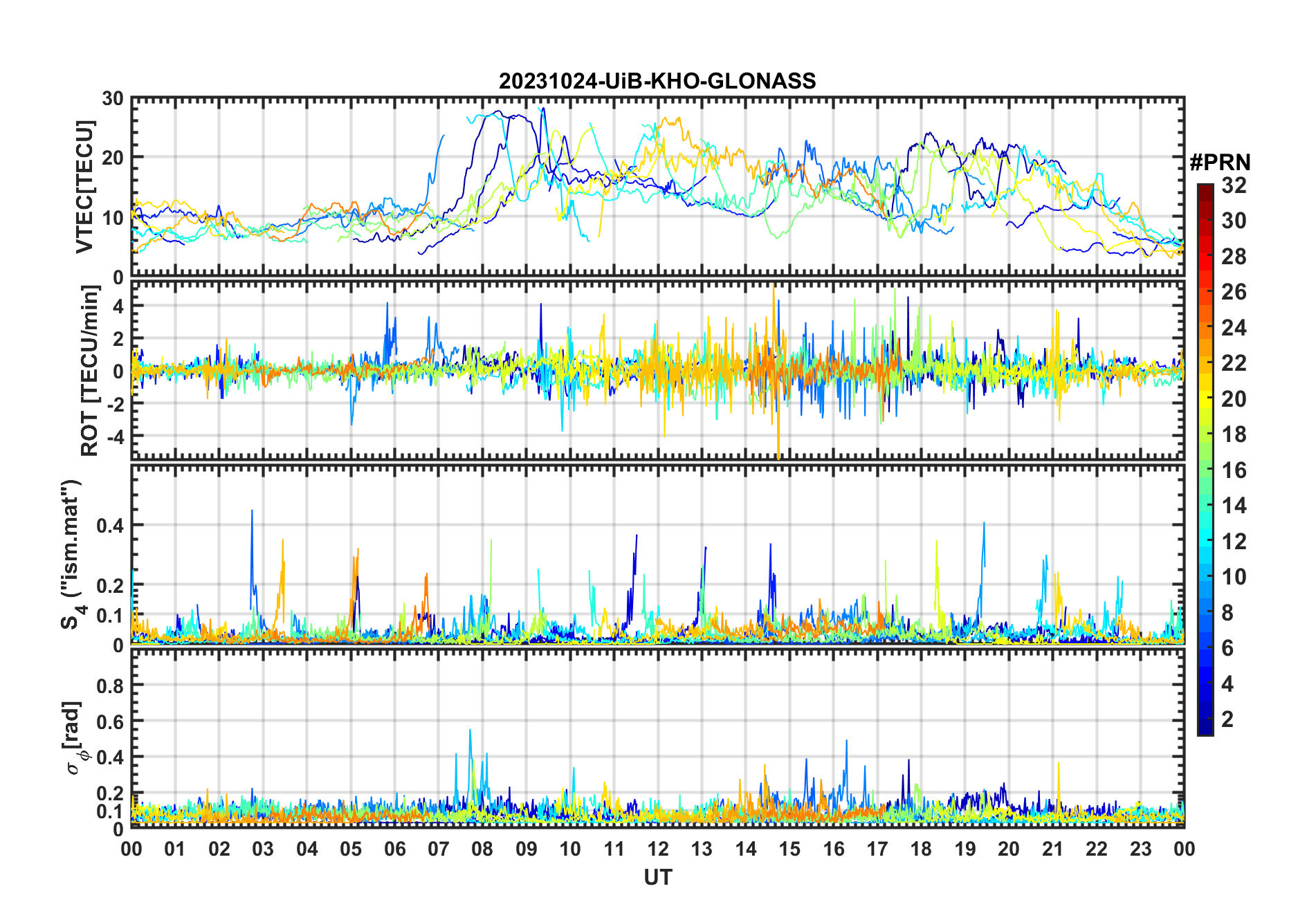The width and height of the screenshot is (1316, 920).
Task: Click inside the sigma-phi plot panel
Action: tap(658, 738)
